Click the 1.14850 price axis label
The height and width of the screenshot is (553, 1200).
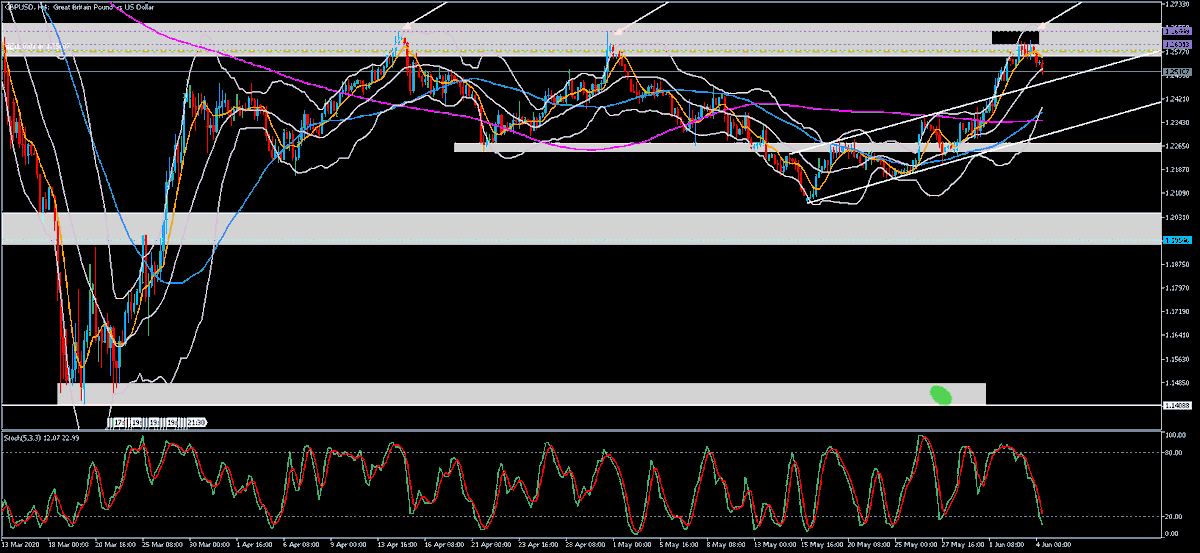point(1177,382)
